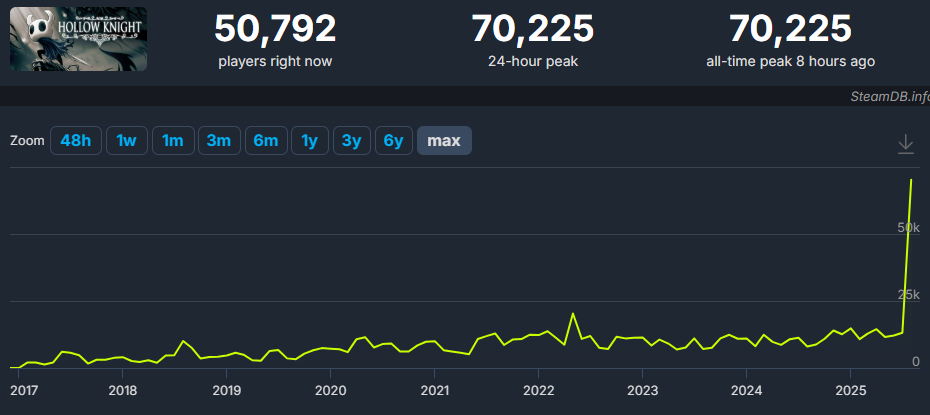930x415 pixels.
Task: Click the 2022 x-axis label
Action: [x=538, y=391]
